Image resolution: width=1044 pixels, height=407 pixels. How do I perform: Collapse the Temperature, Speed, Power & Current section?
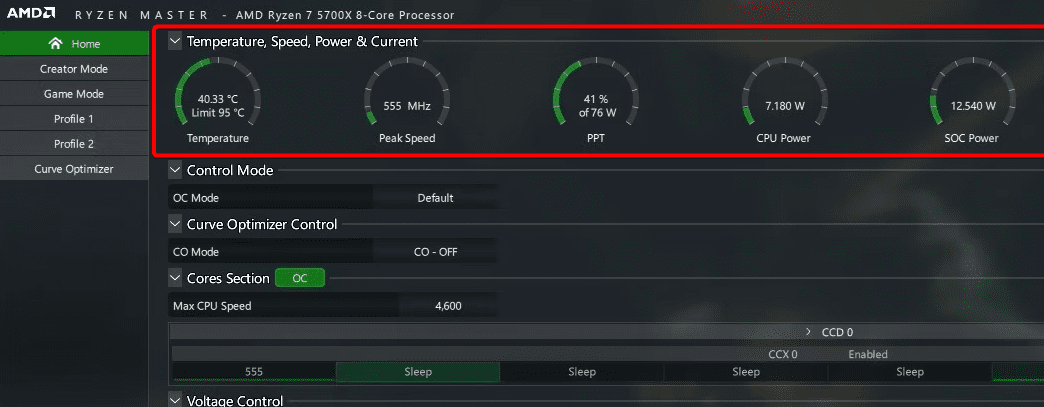(x=175, y=41)
